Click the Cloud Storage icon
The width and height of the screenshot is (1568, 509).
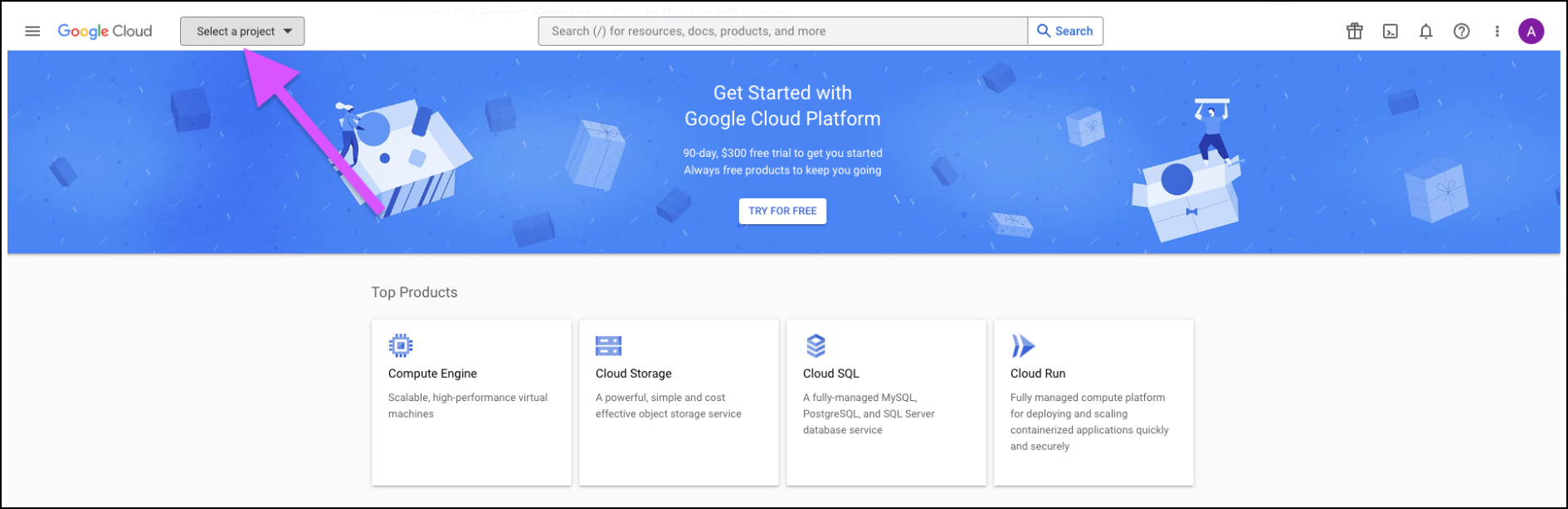tap(608, 345)
